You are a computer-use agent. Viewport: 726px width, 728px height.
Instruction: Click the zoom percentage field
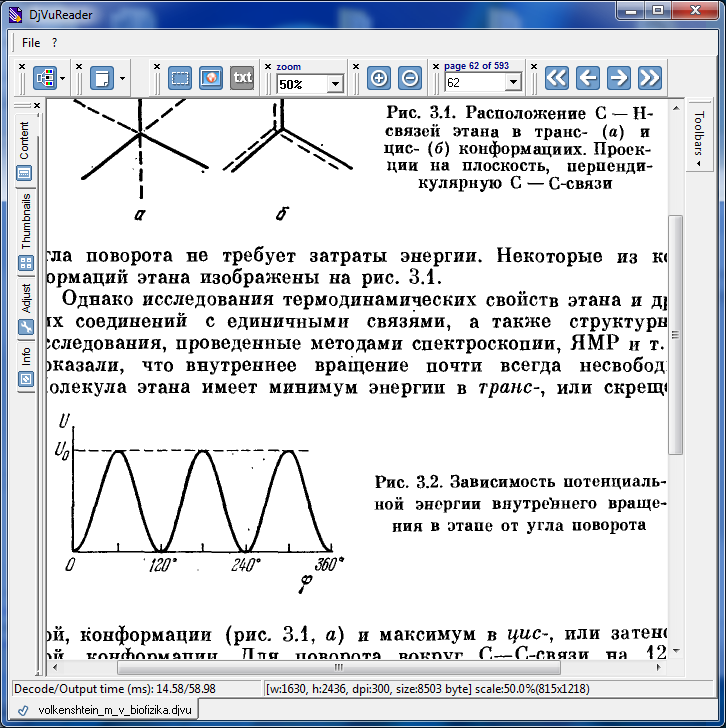click(302, 84)
